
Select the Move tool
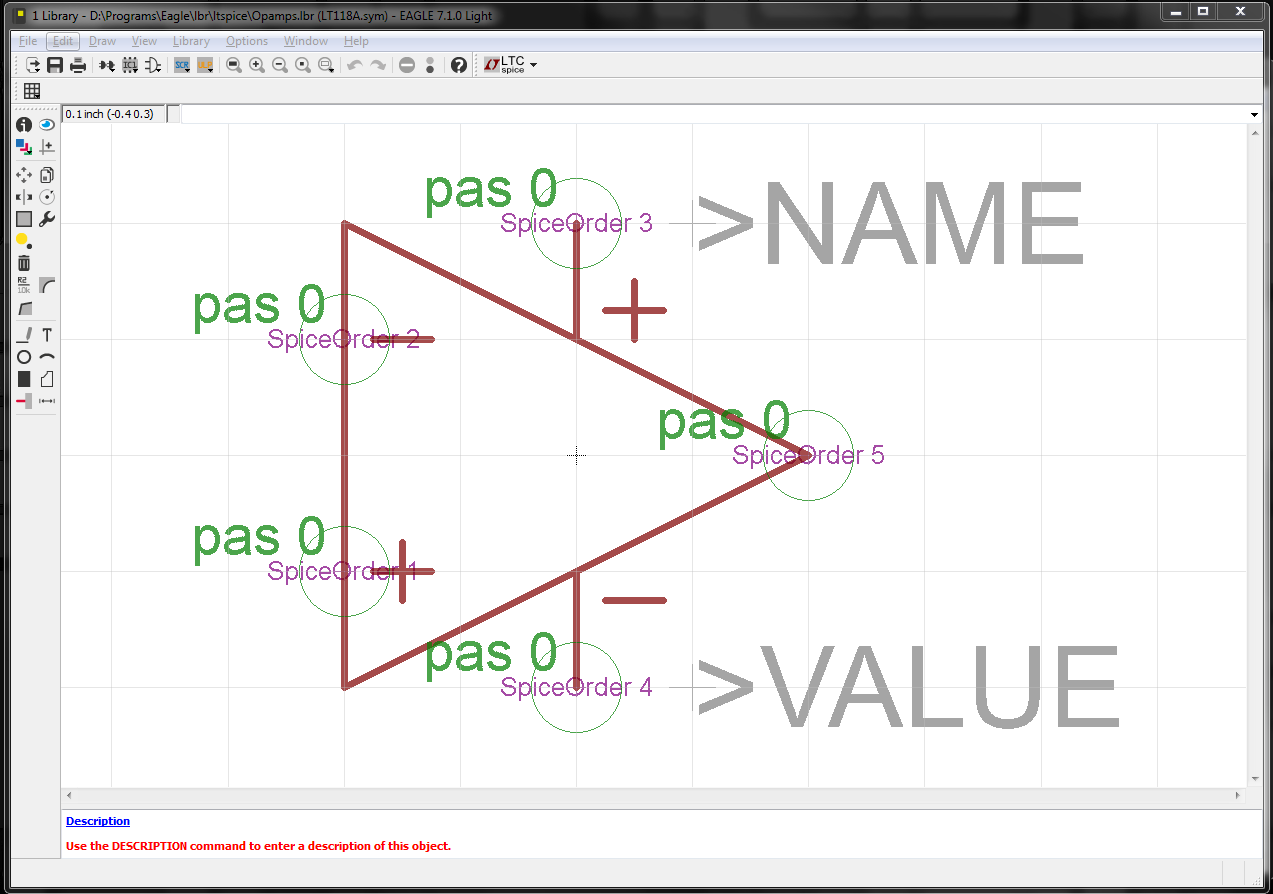coord(23,175)
